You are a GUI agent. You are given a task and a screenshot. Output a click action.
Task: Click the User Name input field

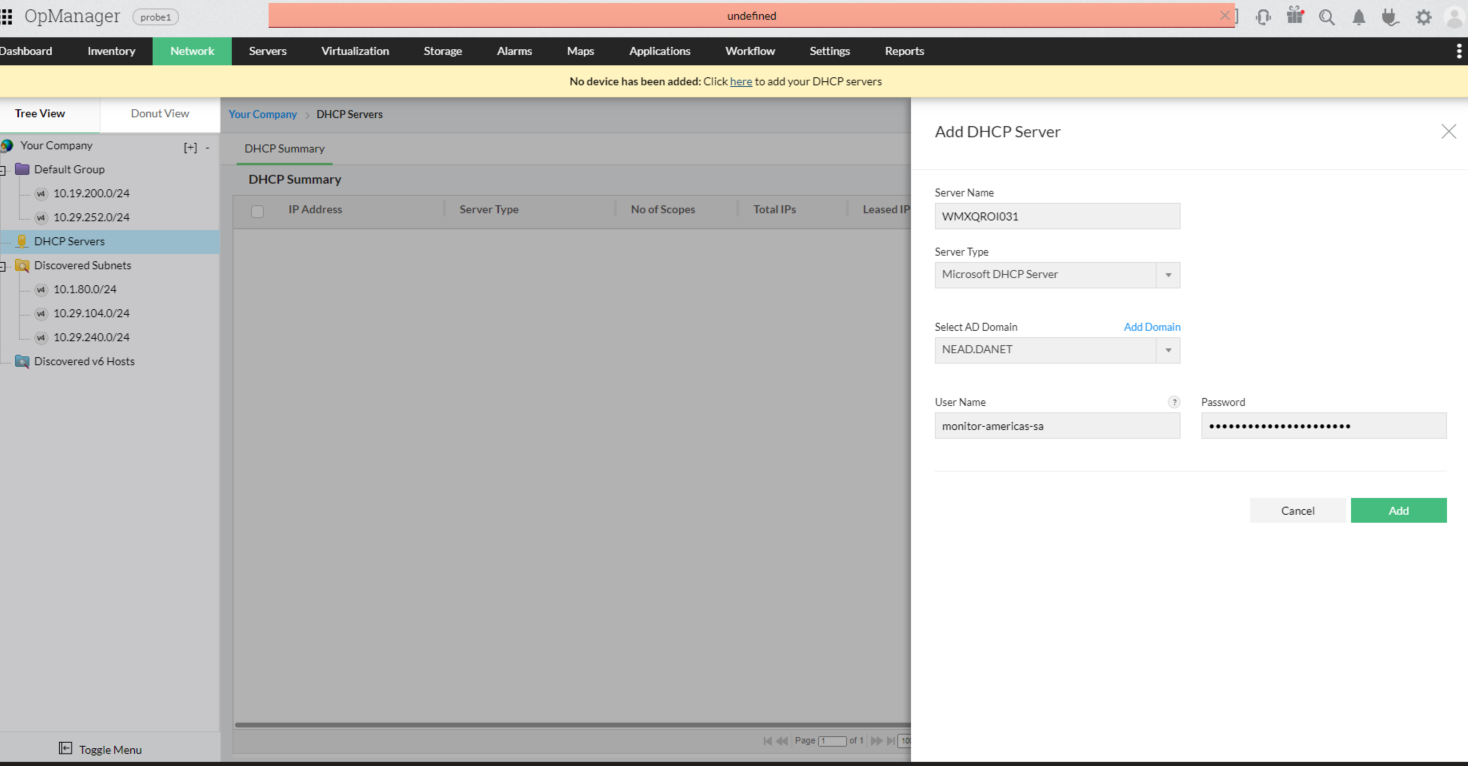1057,426
